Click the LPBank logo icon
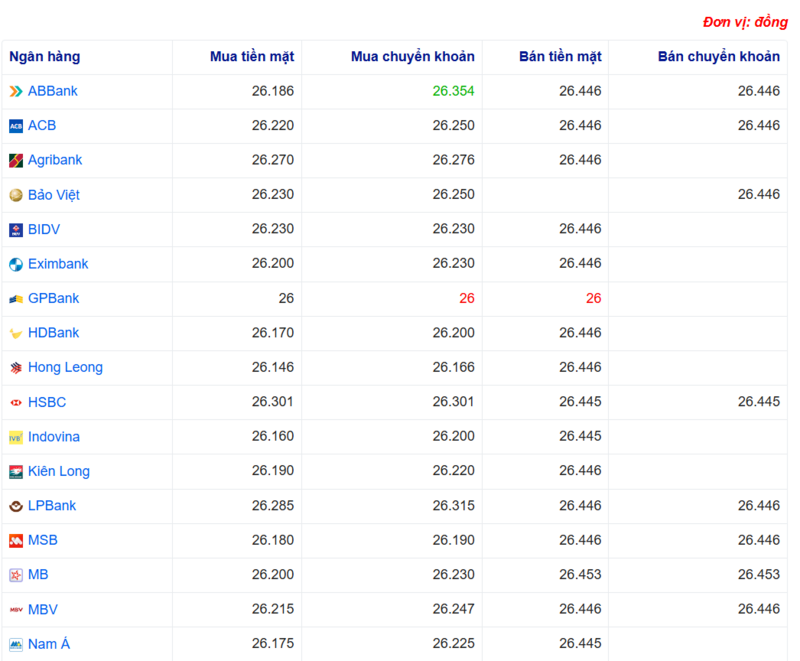The width and height of the screenshot is (800, 661). [x=16, y=506]
